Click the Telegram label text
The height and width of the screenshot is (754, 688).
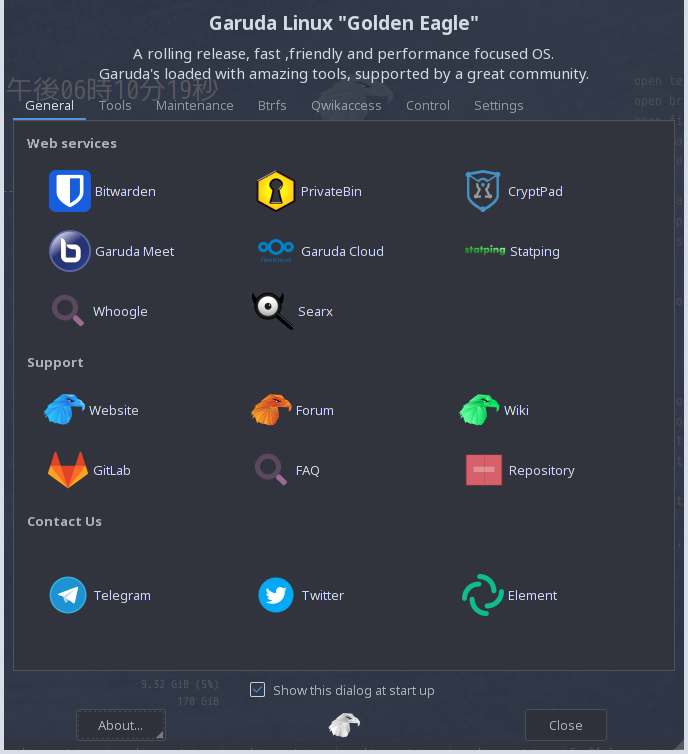[122, 596]
